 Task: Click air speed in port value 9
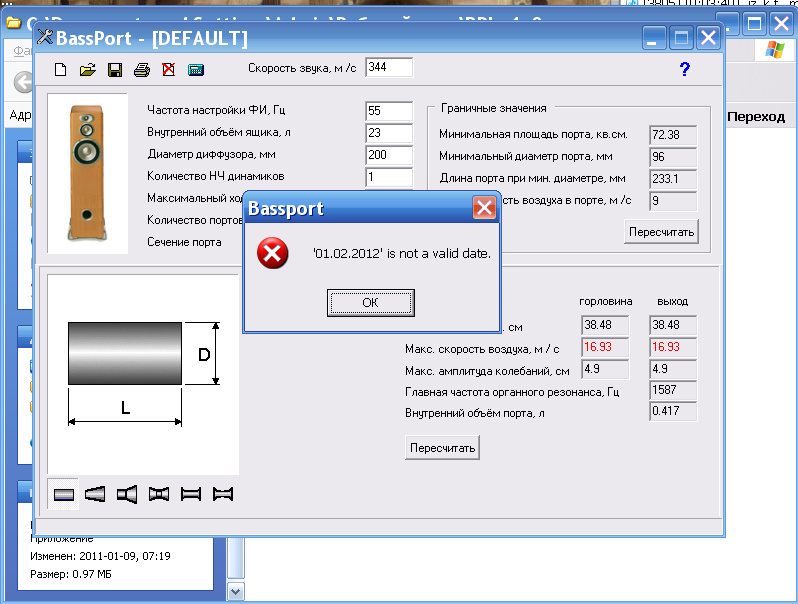click(x=673, y=201)
